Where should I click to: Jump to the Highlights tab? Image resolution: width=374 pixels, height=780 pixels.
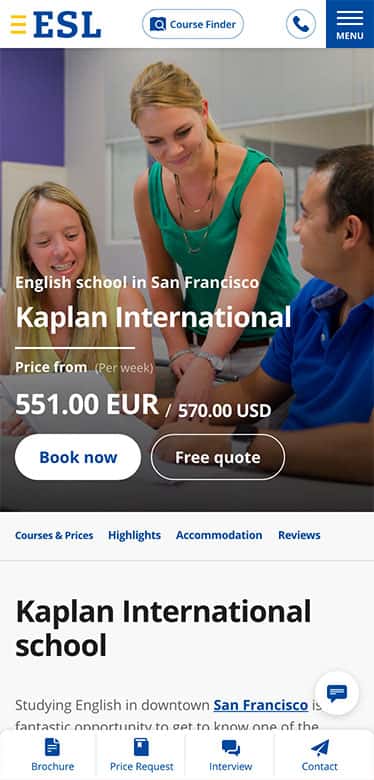(x=134, y=535)
